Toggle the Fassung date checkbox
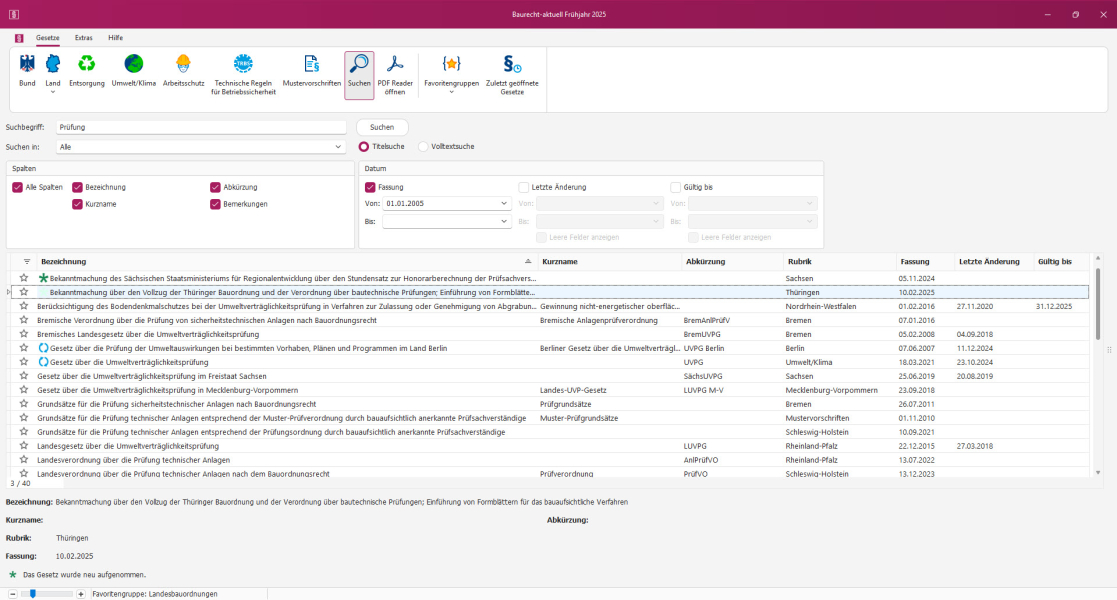 pos(370,187)
